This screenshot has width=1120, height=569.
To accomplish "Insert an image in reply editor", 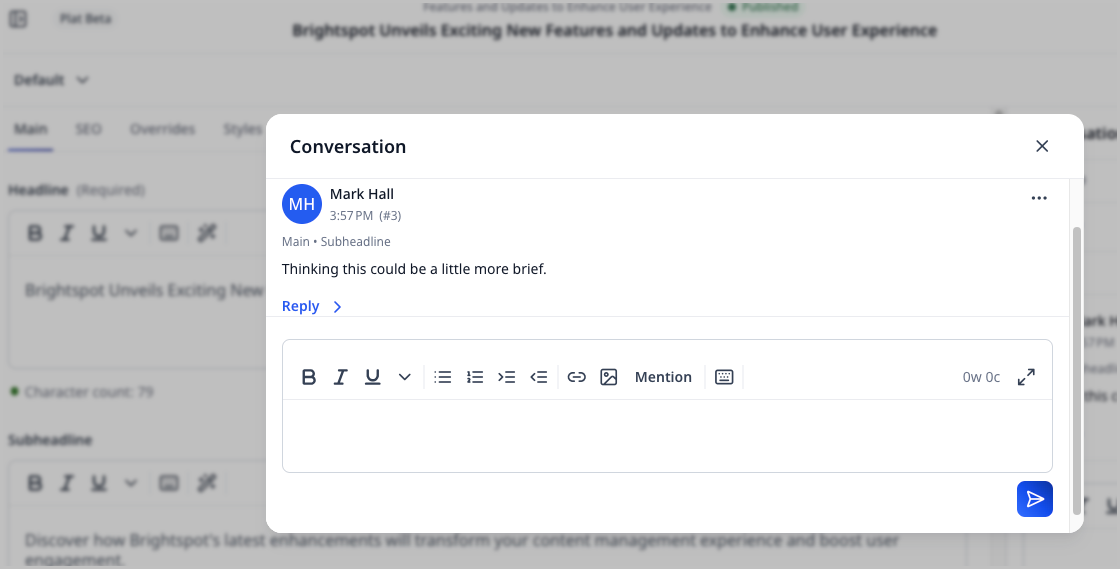I will (x=609, y=377).
